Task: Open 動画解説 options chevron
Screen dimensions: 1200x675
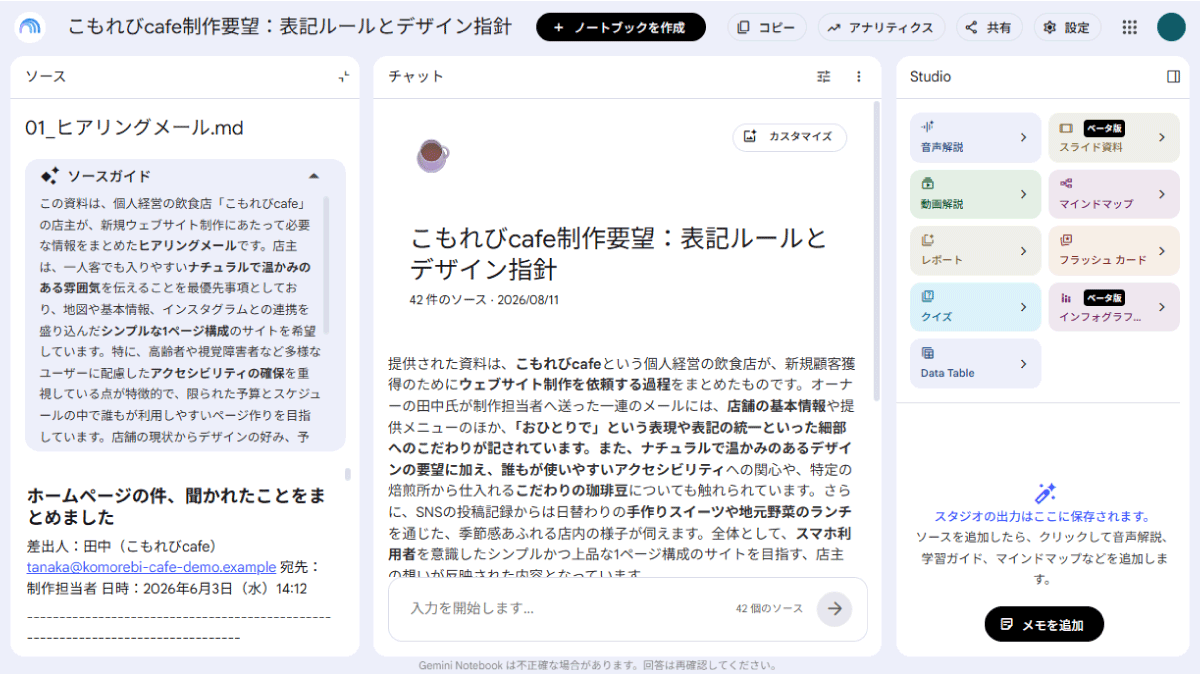Action: 1023,194
